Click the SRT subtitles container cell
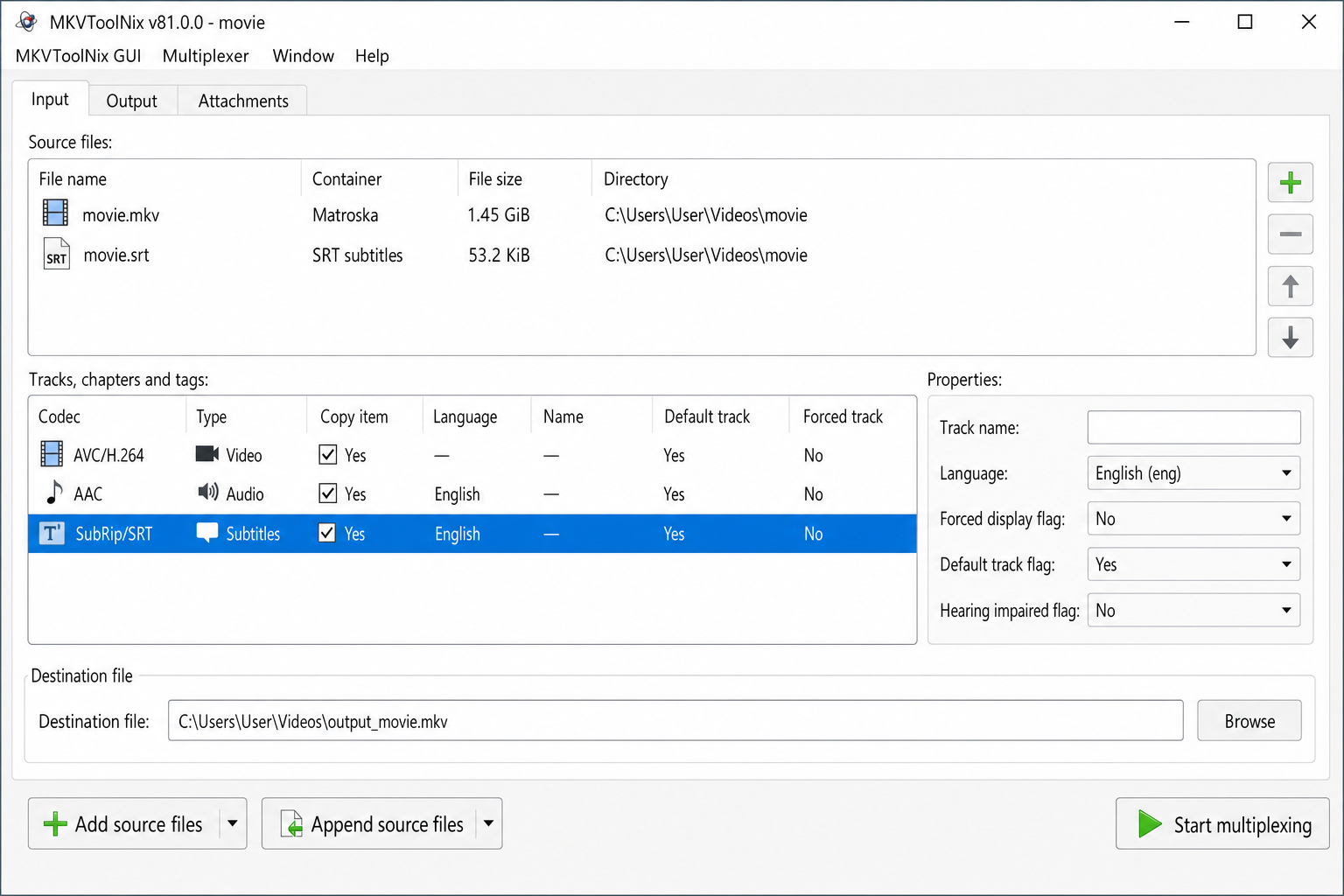This screenshot has height=896, width=1344. [358, 255]
